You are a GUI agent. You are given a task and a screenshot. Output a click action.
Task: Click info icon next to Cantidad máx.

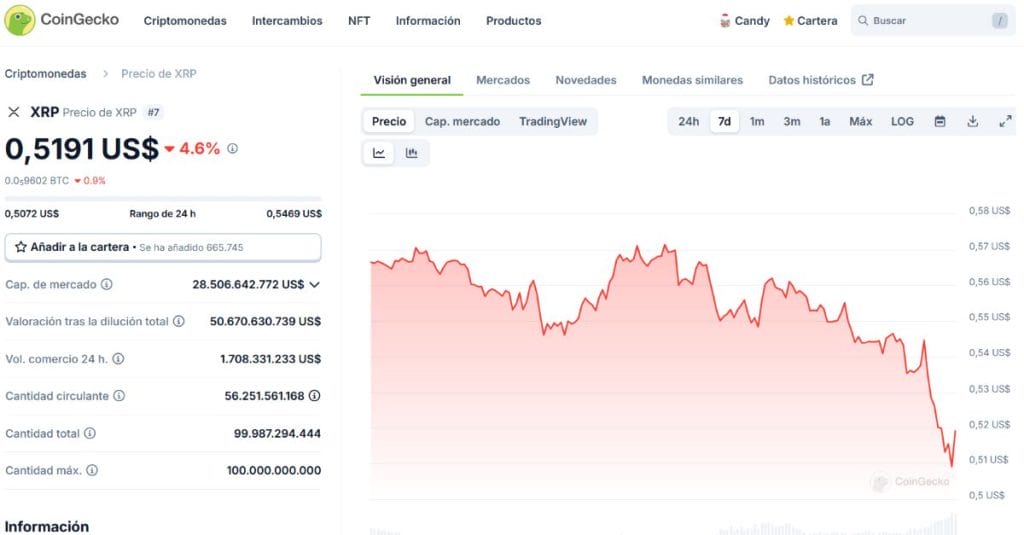point(92,470)
